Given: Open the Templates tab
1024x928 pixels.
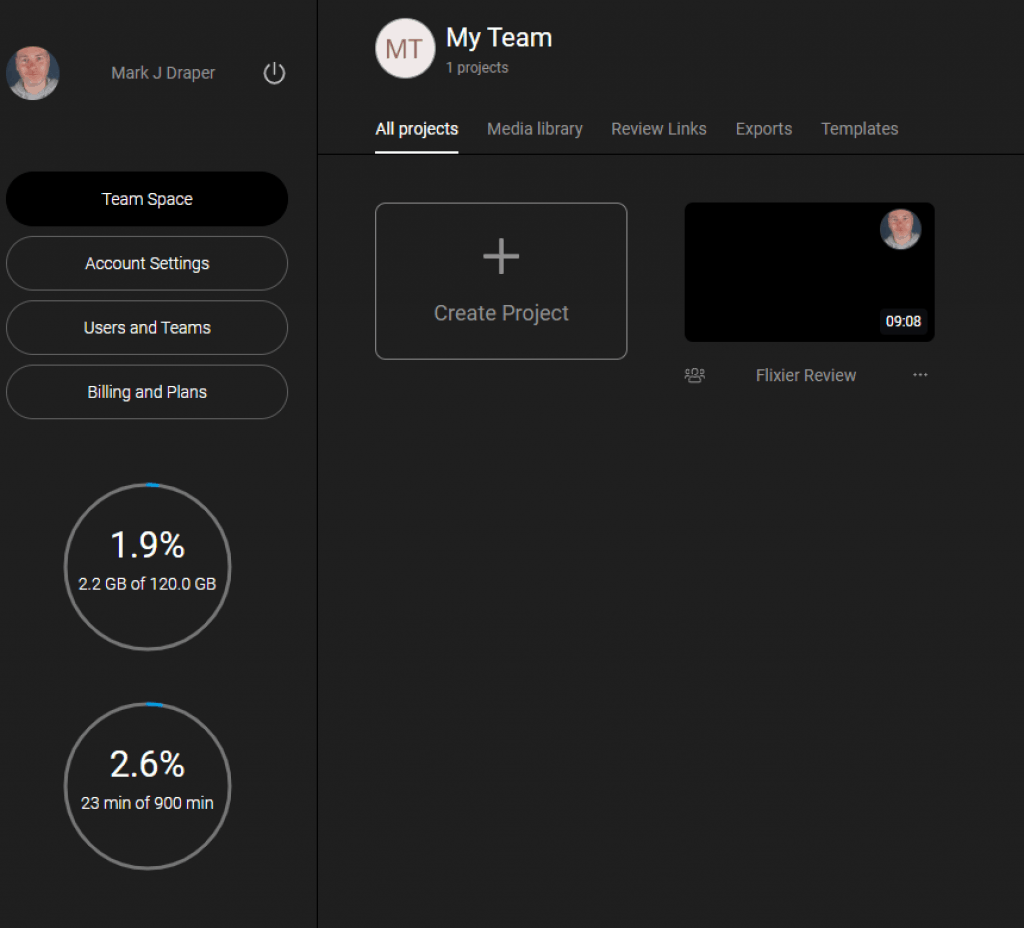Looking at the screenshot, I should [859, 129].
